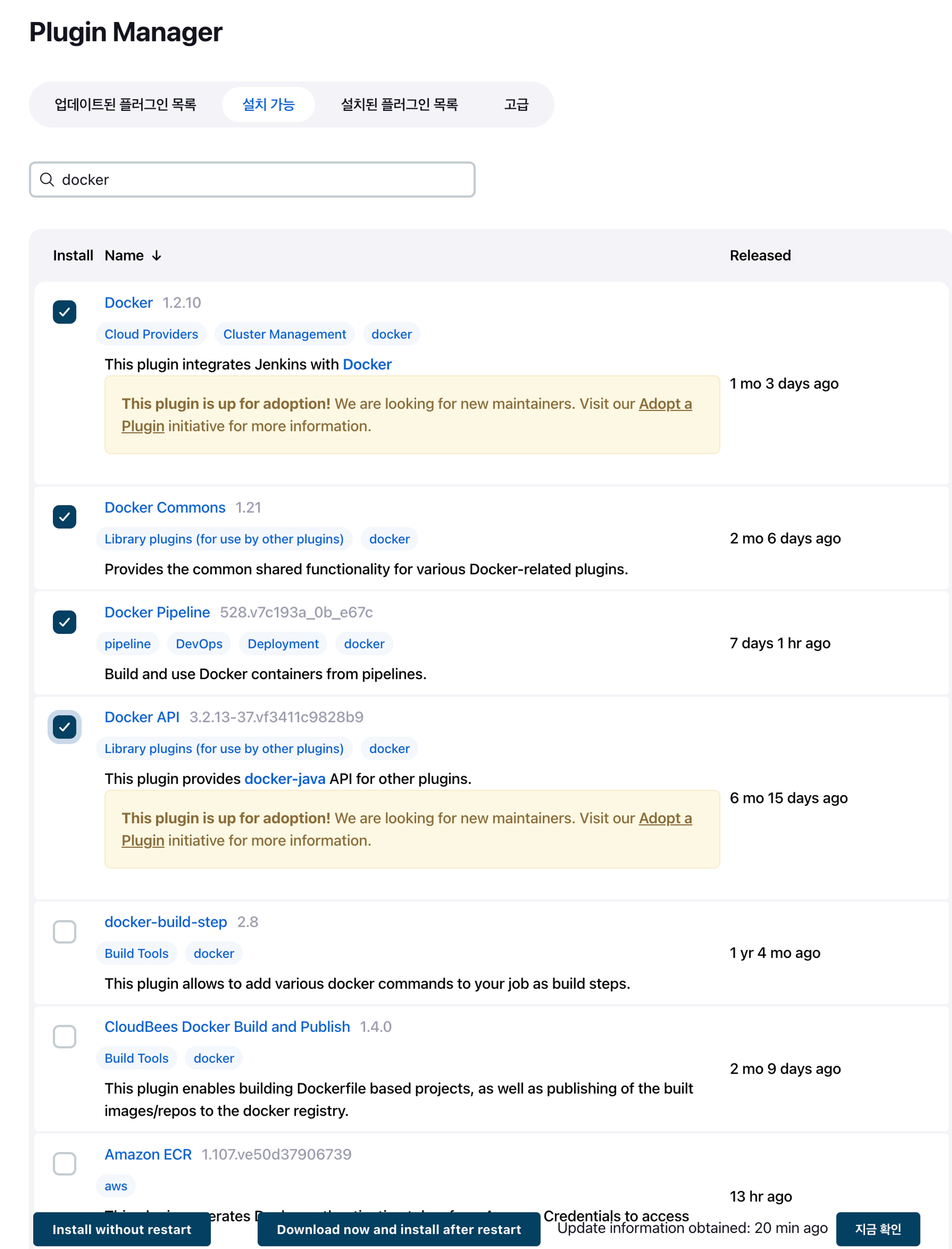
Task: Deselect the Docker API checkbox
Action: 65,727
